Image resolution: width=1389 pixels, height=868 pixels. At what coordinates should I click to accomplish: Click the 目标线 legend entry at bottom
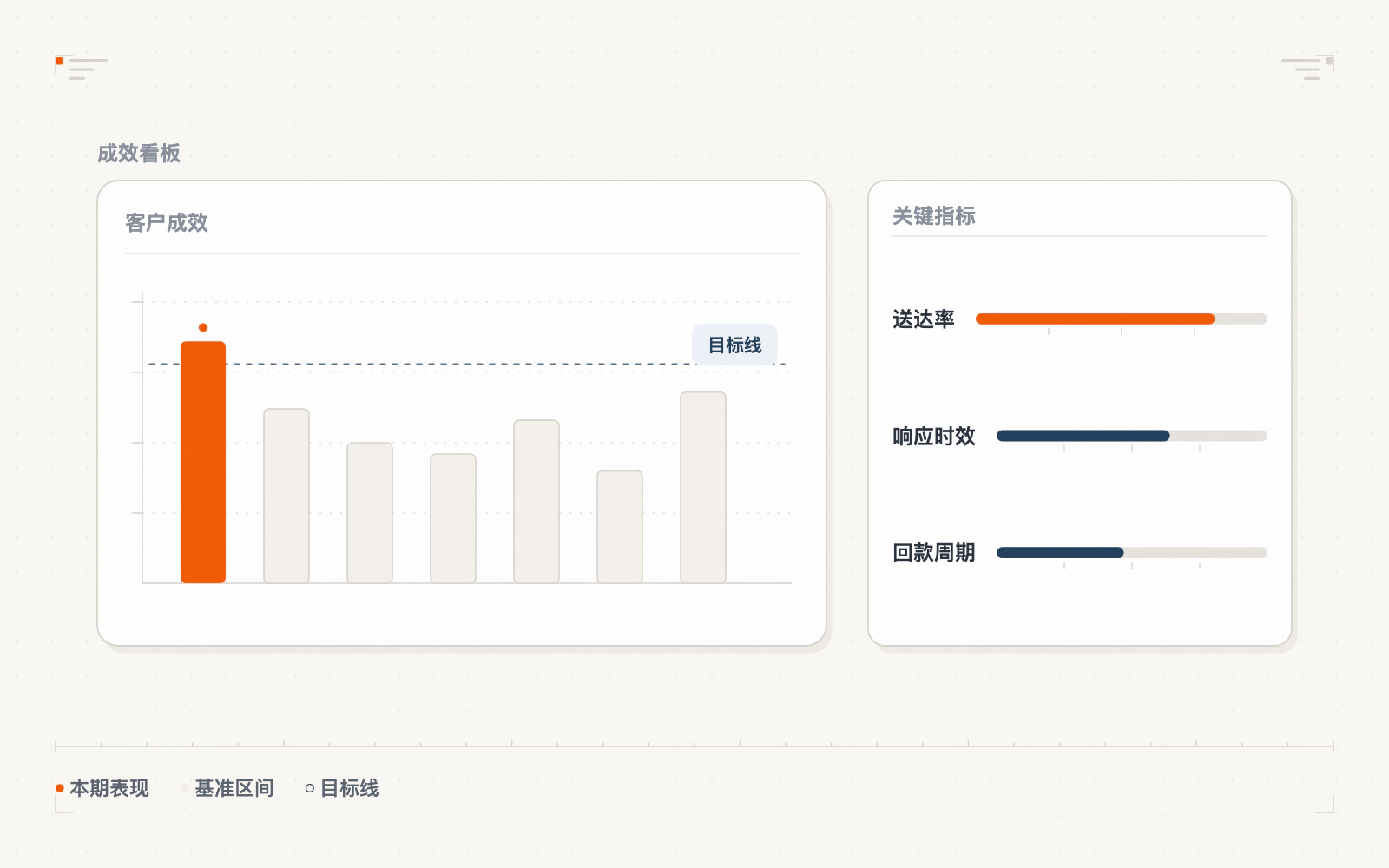pyautogui.click(x=342, y=788)
